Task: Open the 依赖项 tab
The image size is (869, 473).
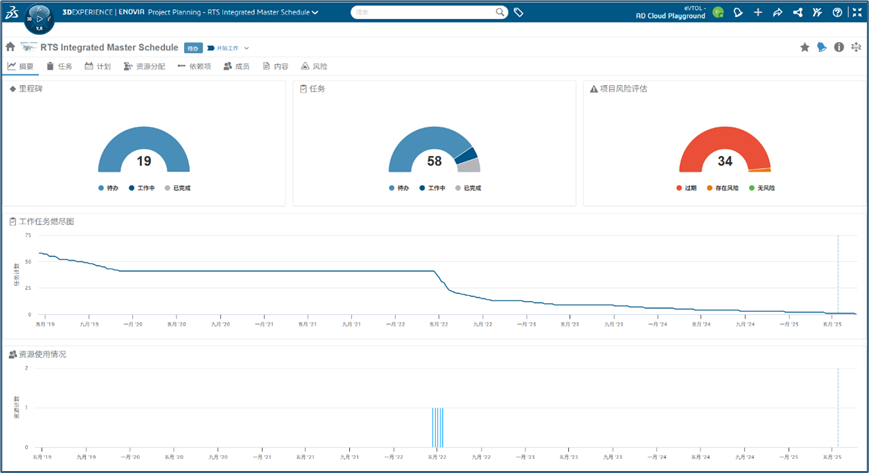Action: (x=195, y=67)
